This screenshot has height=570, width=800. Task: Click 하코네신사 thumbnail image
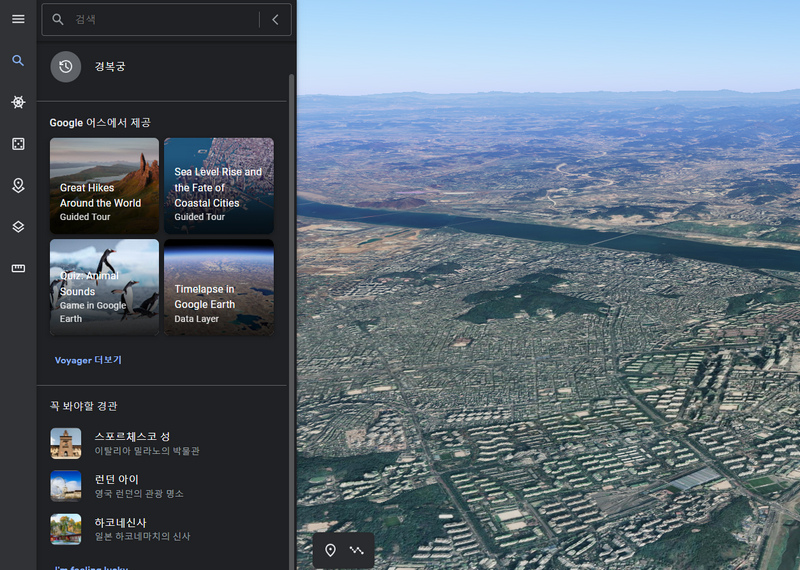pyautogui.click(x=66, y=529)
